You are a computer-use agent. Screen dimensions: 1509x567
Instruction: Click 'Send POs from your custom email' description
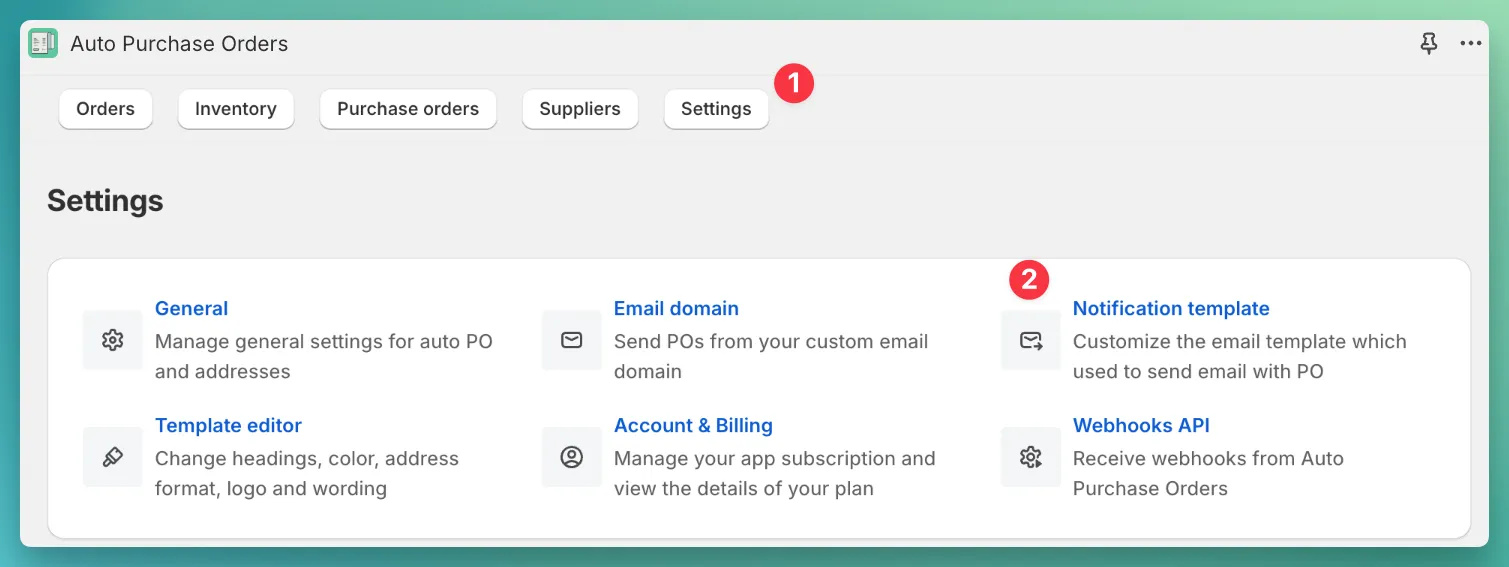(x=771, y=342)
